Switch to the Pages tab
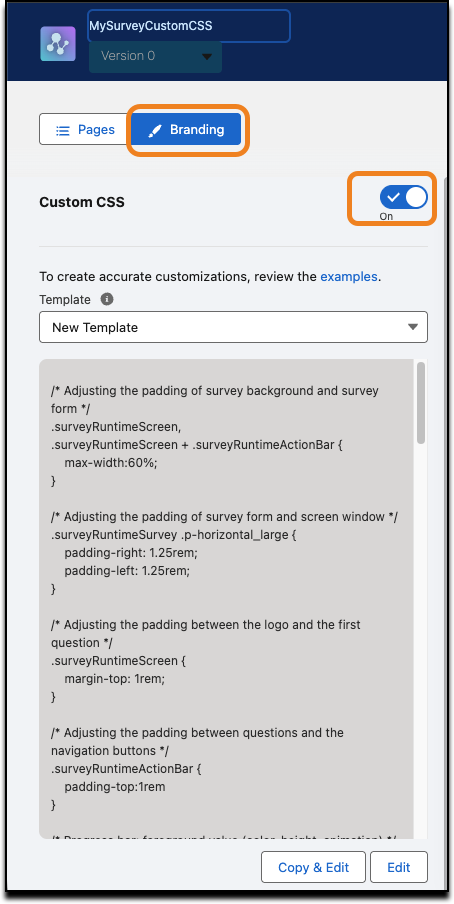Screen dimensions: 454x904 (x=85, y=129)
